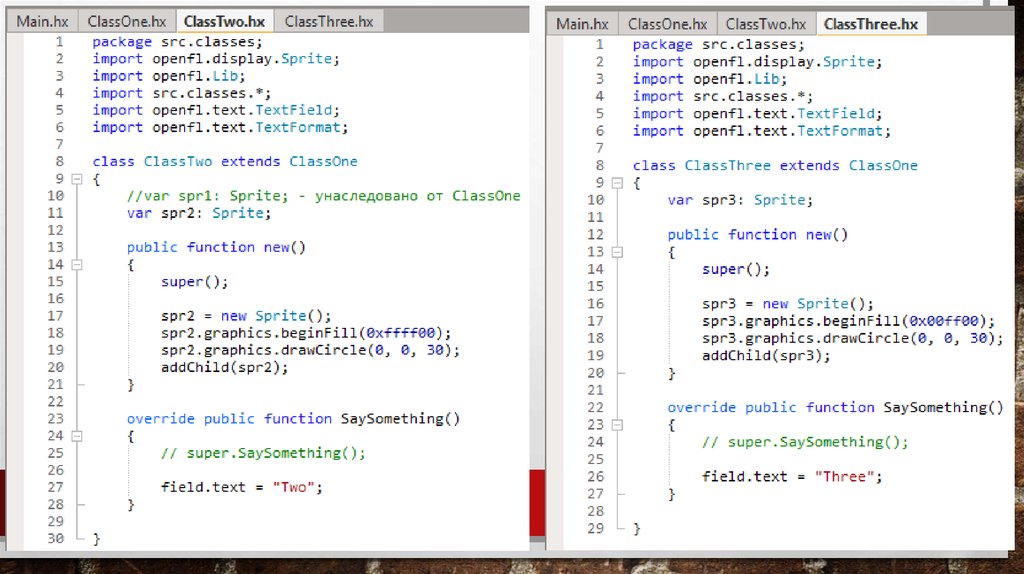This screenshot has width=1024, height=574.
Task: Switch to ClassOne.hx tab in right pane
Action: (x=667, y=24)
